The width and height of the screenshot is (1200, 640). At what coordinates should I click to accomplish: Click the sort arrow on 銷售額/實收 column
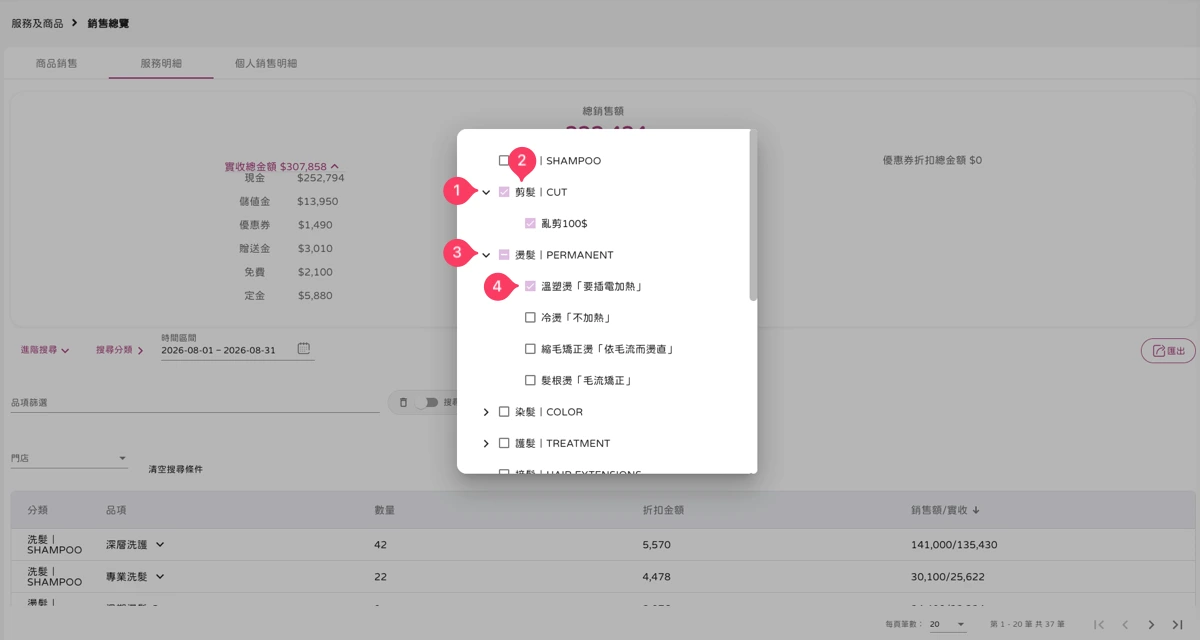coord(976,510)
